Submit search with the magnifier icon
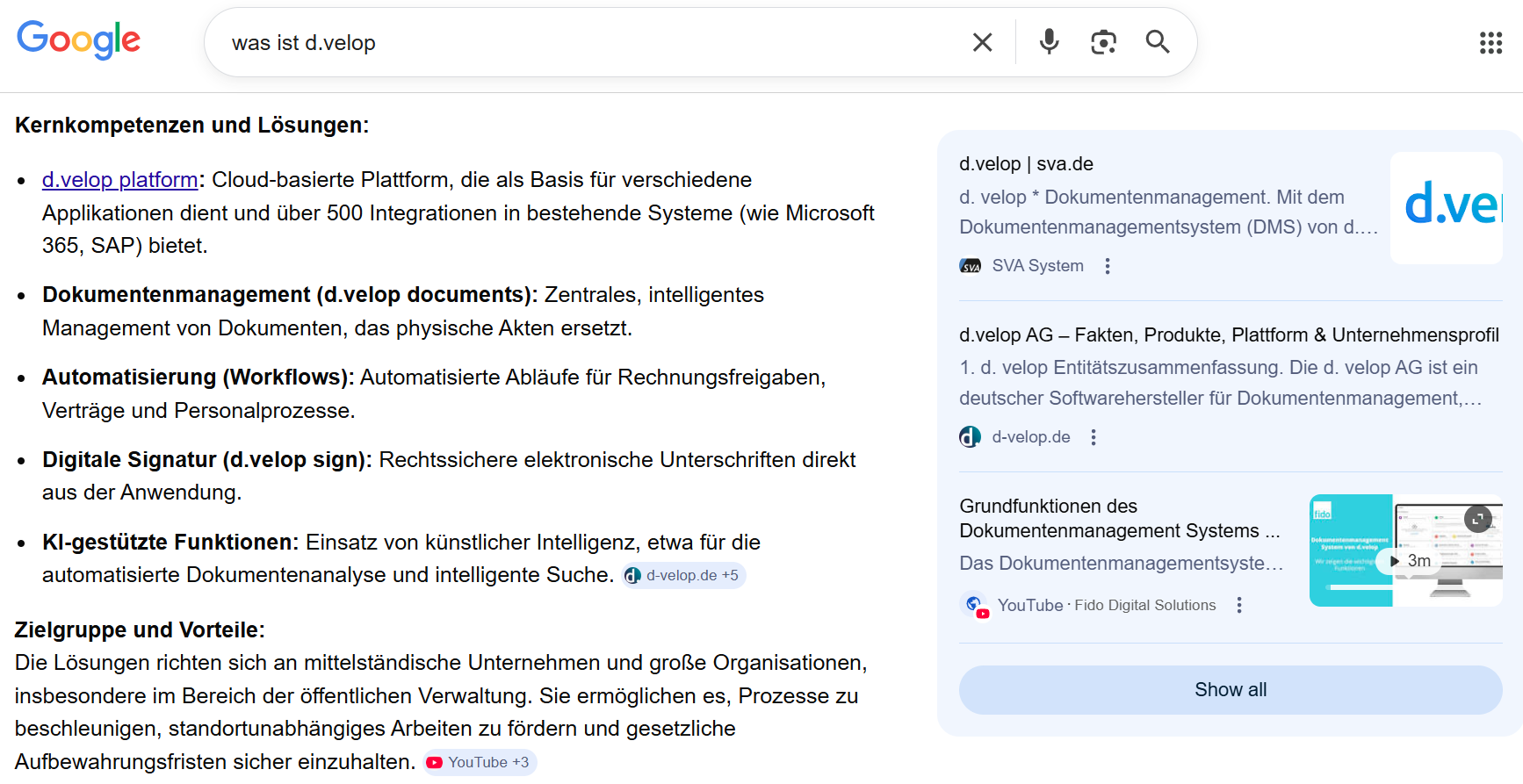The image size is (1523, 784). click(1158, 41)
